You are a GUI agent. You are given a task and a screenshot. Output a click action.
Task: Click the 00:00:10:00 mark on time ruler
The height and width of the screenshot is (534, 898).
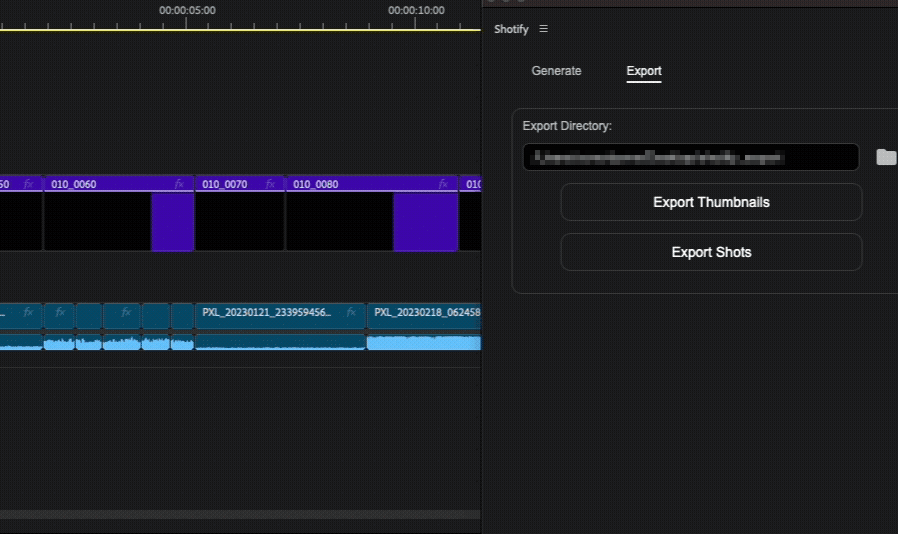coord(416,10)
